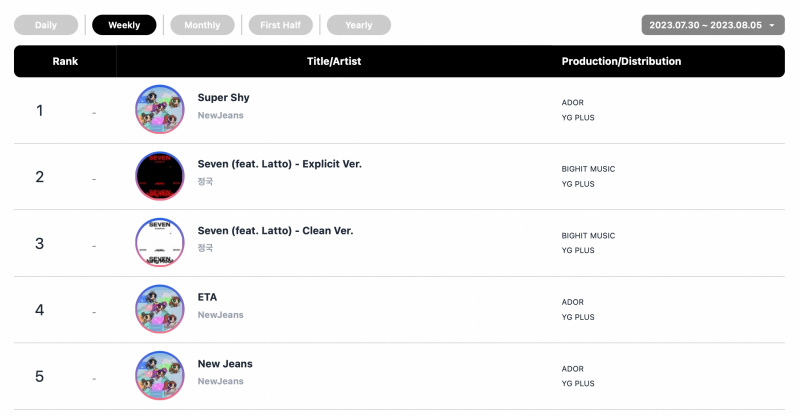Open the Super Shy song title

[223, 97]
